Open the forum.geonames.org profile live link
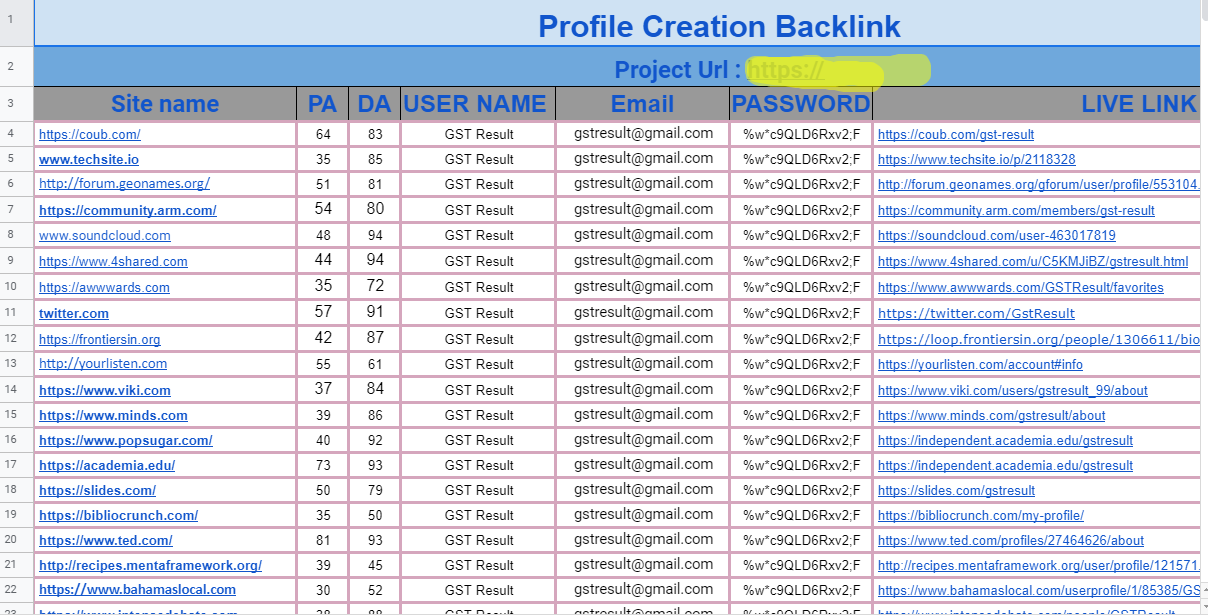The width and height of the screenshot is (1208, 615). (x=1039, y=184)
